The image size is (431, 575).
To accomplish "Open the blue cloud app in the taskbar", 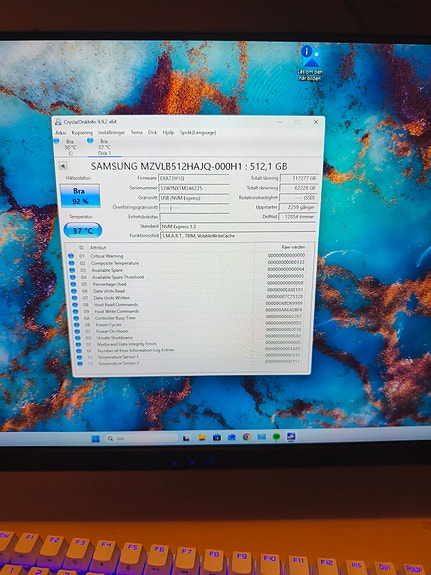I will pos(231,437).
